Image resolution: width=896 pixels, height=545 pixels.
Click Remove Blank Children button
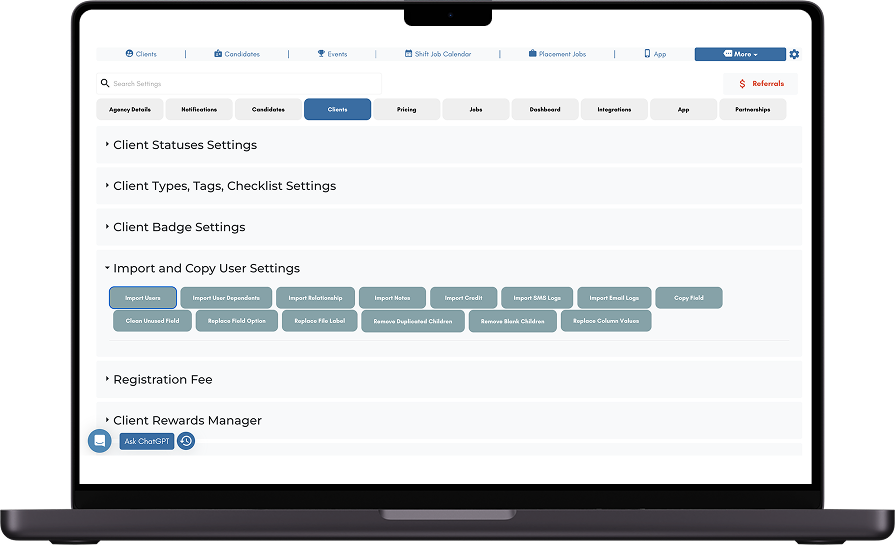coord(513,321)
